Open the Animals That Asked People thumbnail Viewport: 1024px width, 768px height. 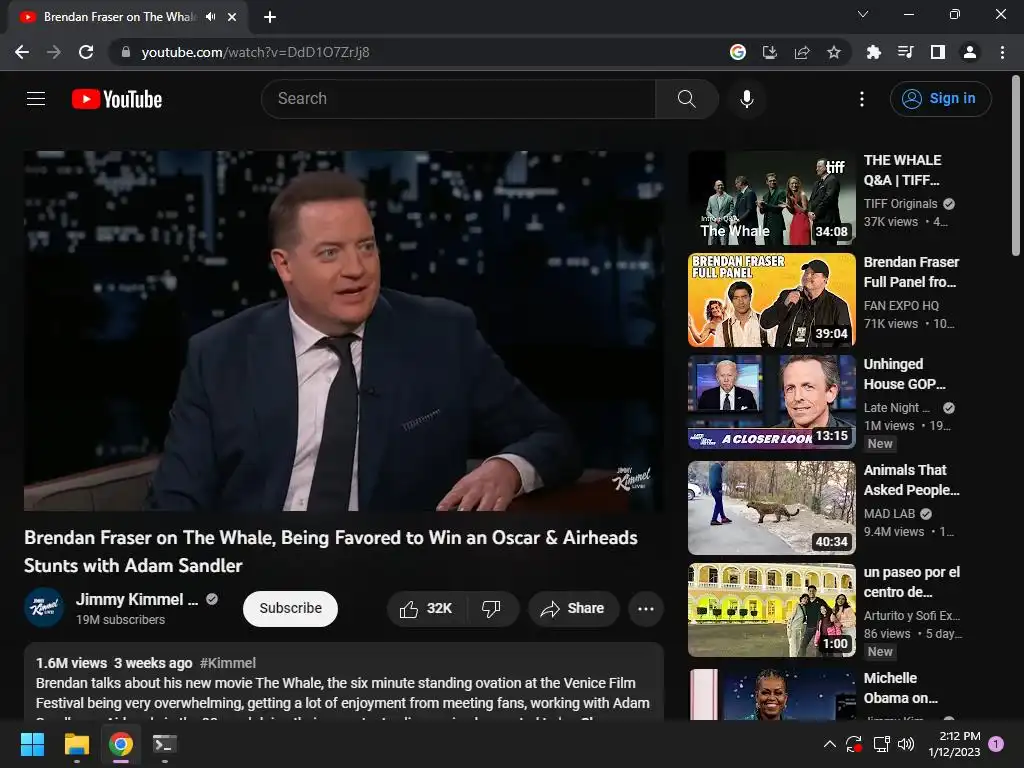pos(772,508)
